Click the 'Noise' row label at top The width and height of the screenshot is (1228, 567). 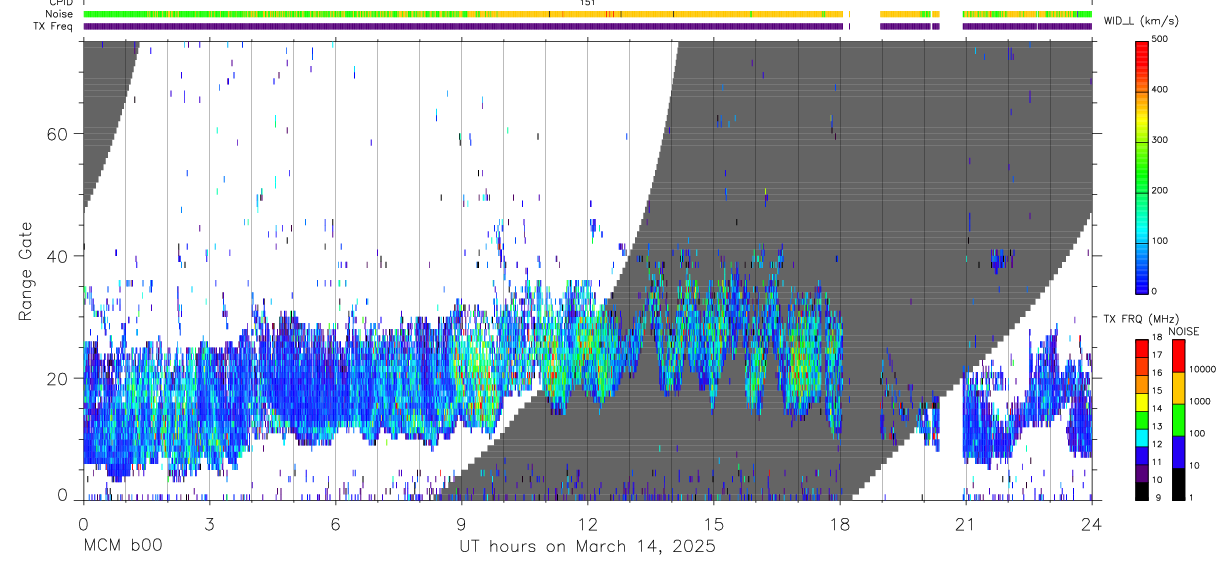click(x=60, y=14)
